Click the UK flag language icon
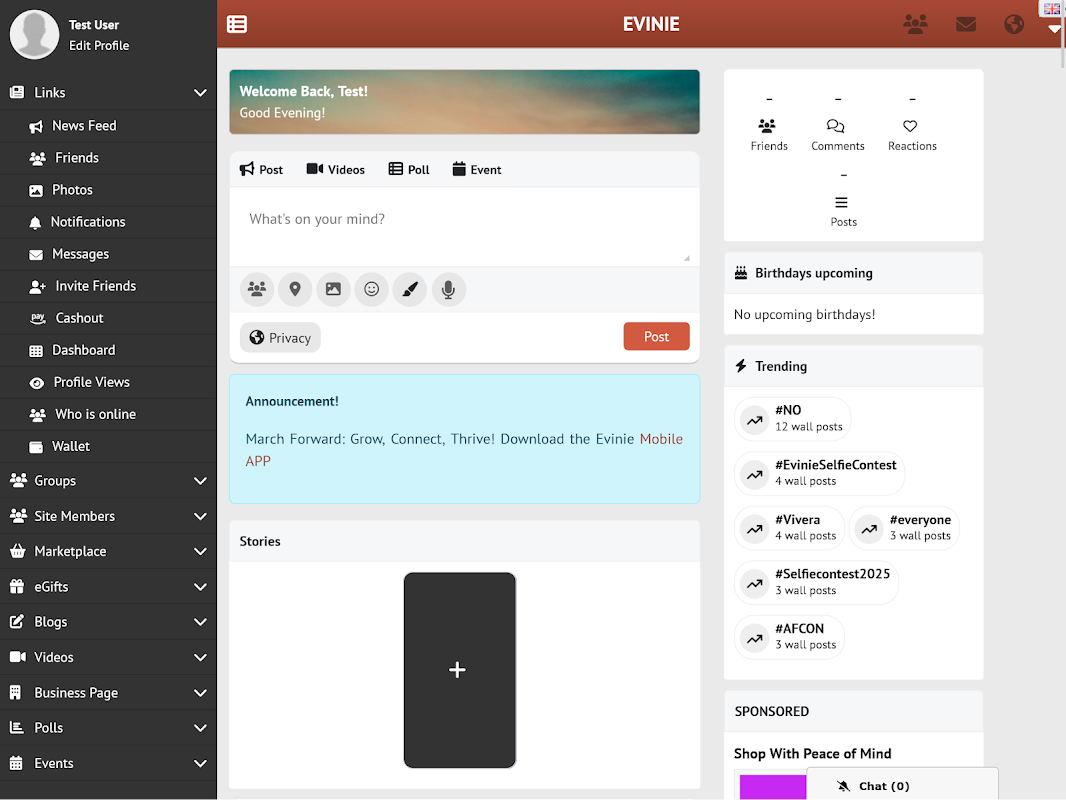Screen dimensions: 1066x800 (x=1051, y=8)
